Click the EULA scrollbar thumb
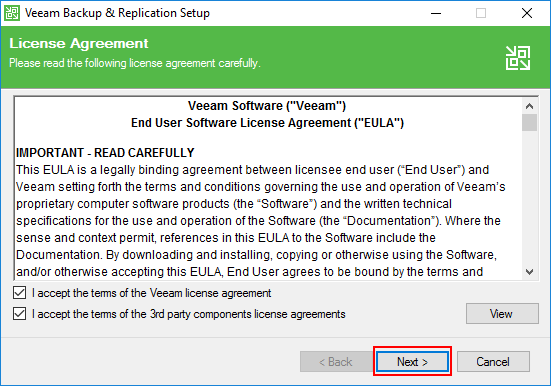The width and height of the screenshot is (551, 386). [529, 122]
